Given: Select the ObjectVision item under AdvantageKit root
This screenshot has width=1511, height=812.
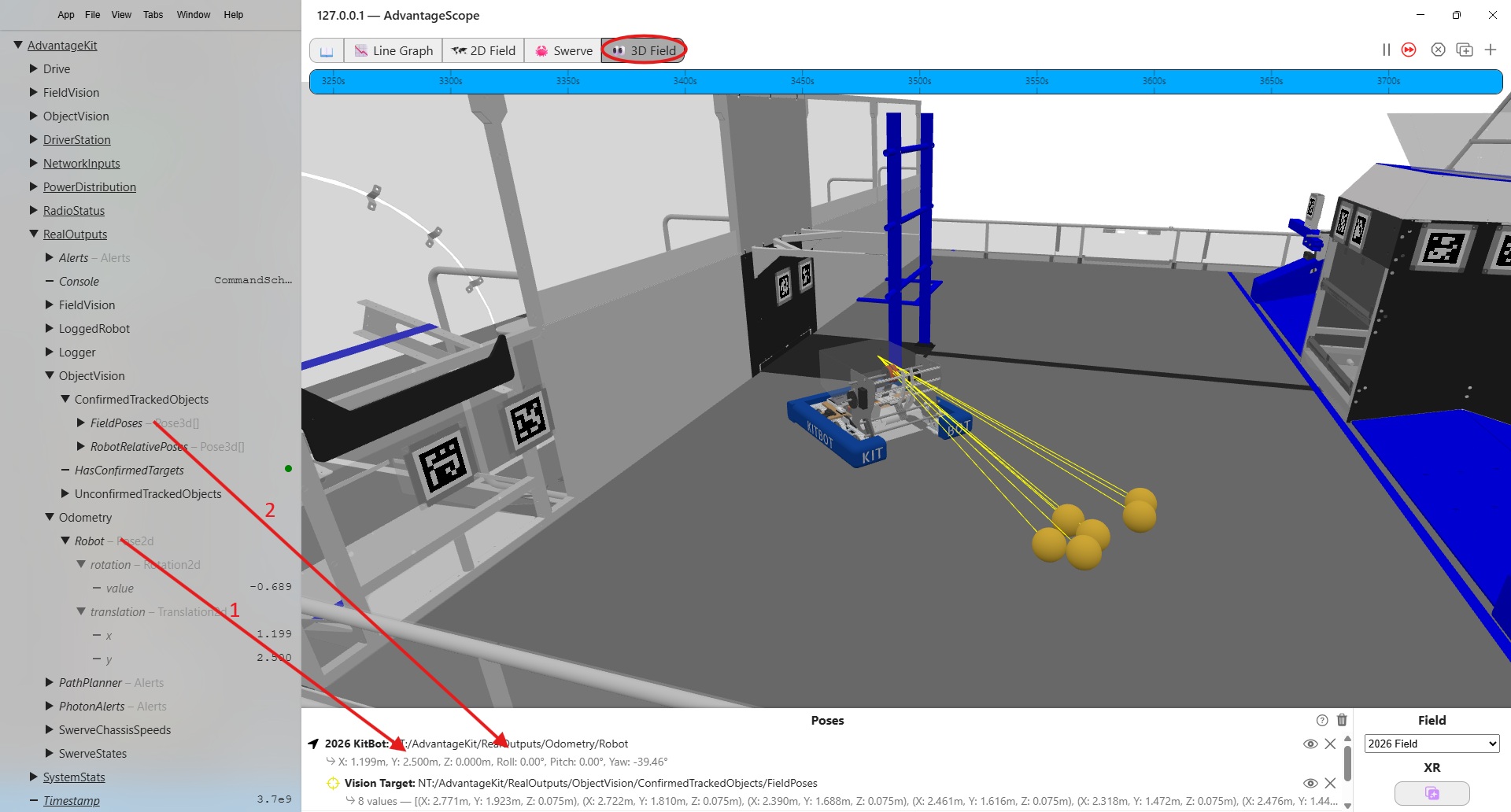Looking at the screenshot, I should (x=76, y=116).
